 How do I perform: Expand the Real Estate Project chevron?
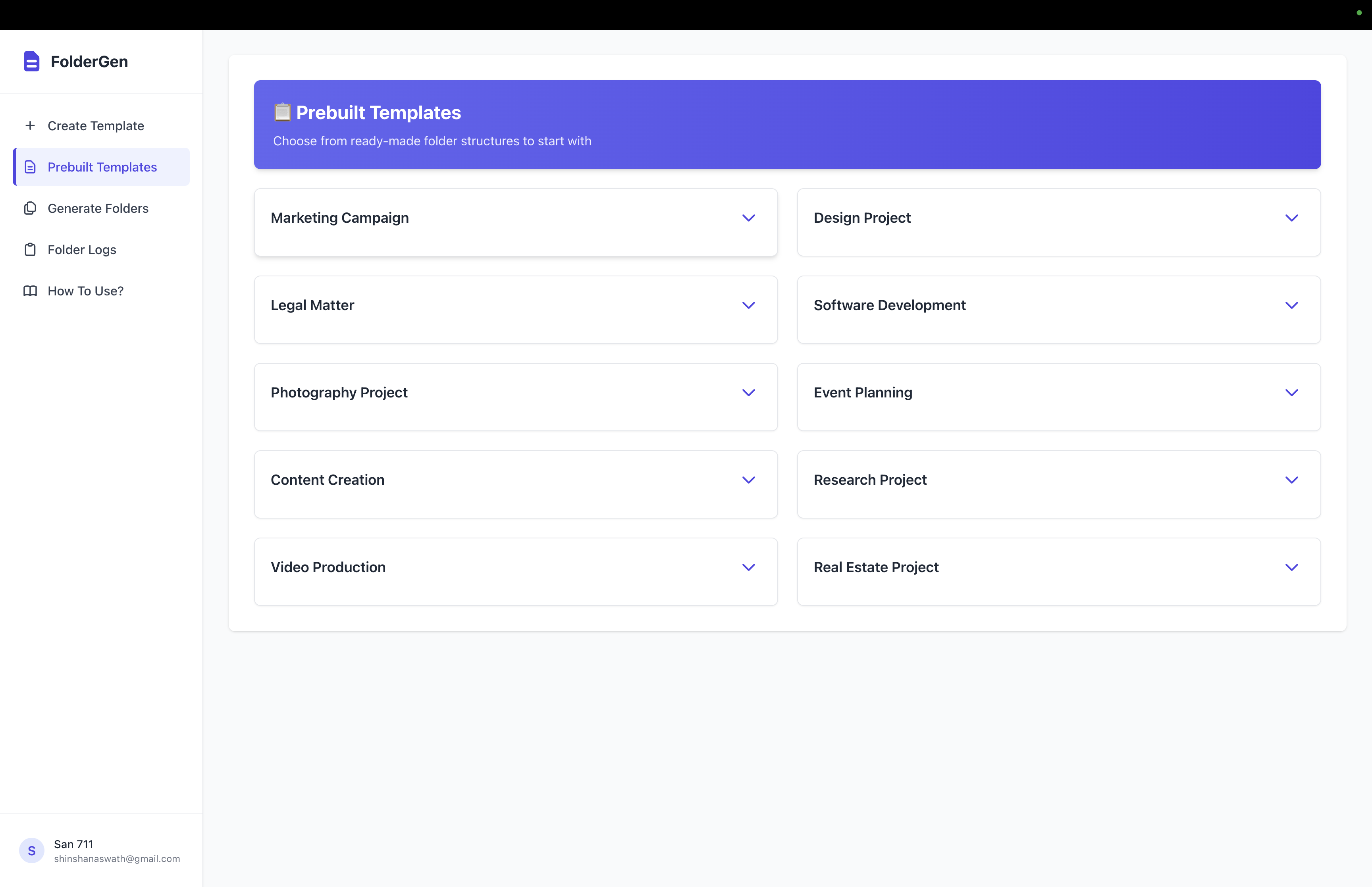pyautogui.click(x=1291, y=567)
